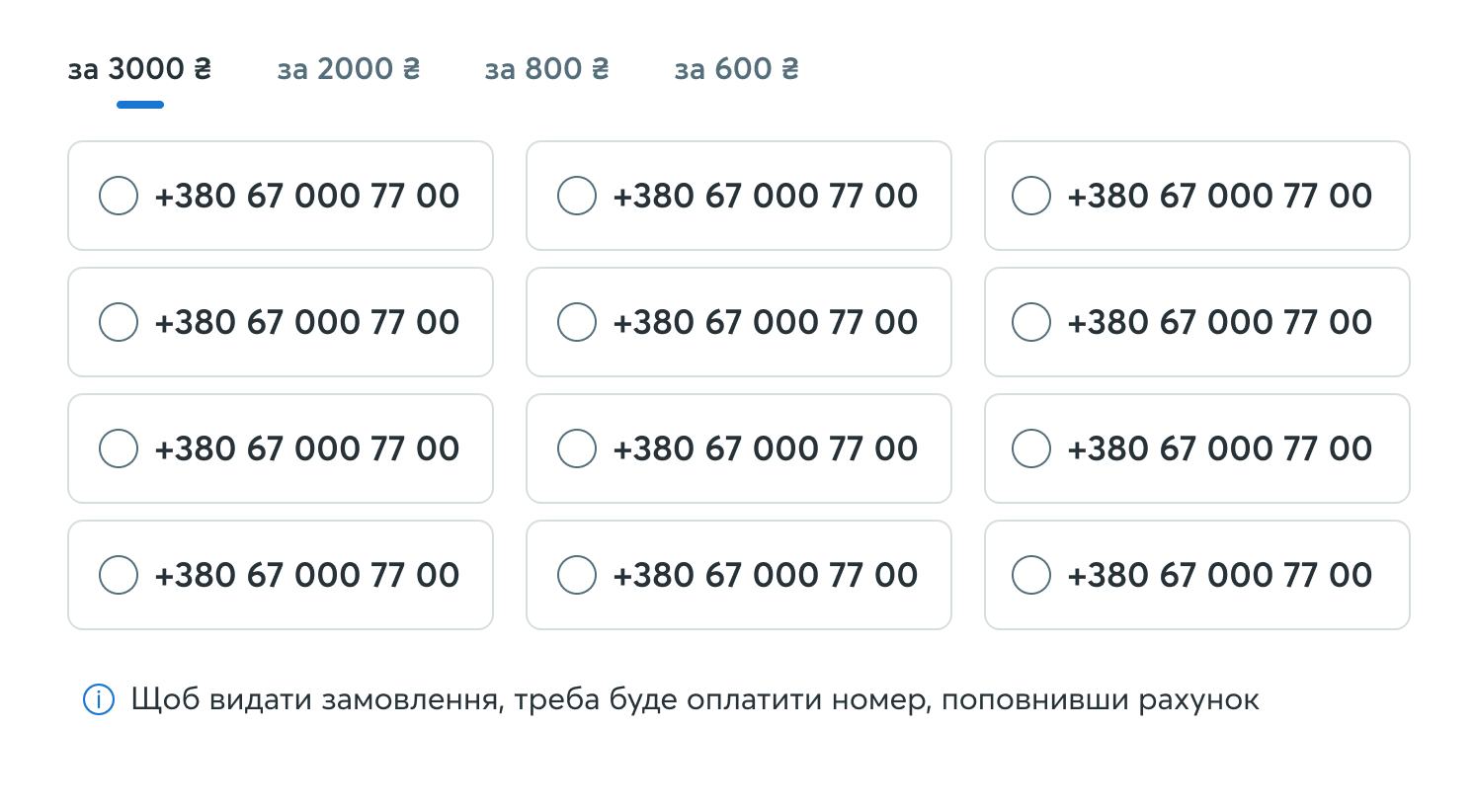Click phone number text in top-left card

click(x=307, y=196)
